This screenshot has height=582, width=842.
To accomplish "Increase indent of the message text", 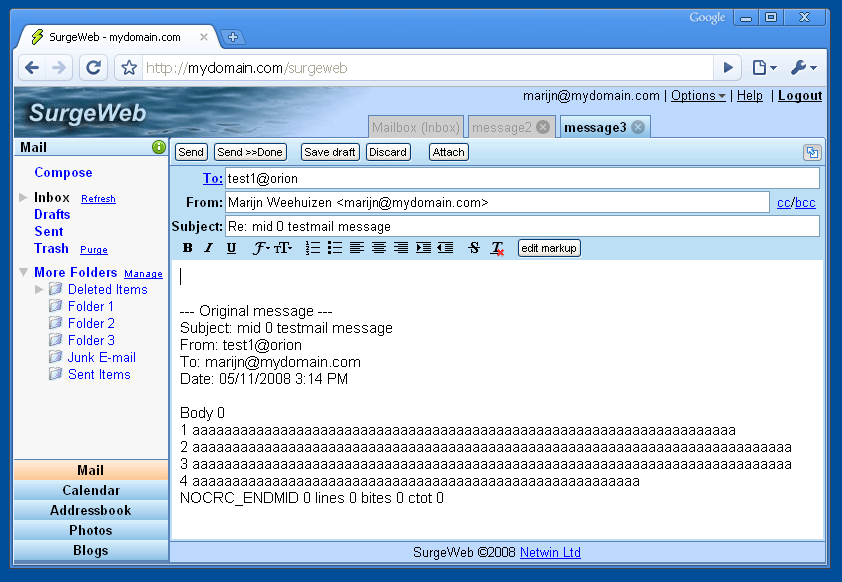I will coord(423,248).
